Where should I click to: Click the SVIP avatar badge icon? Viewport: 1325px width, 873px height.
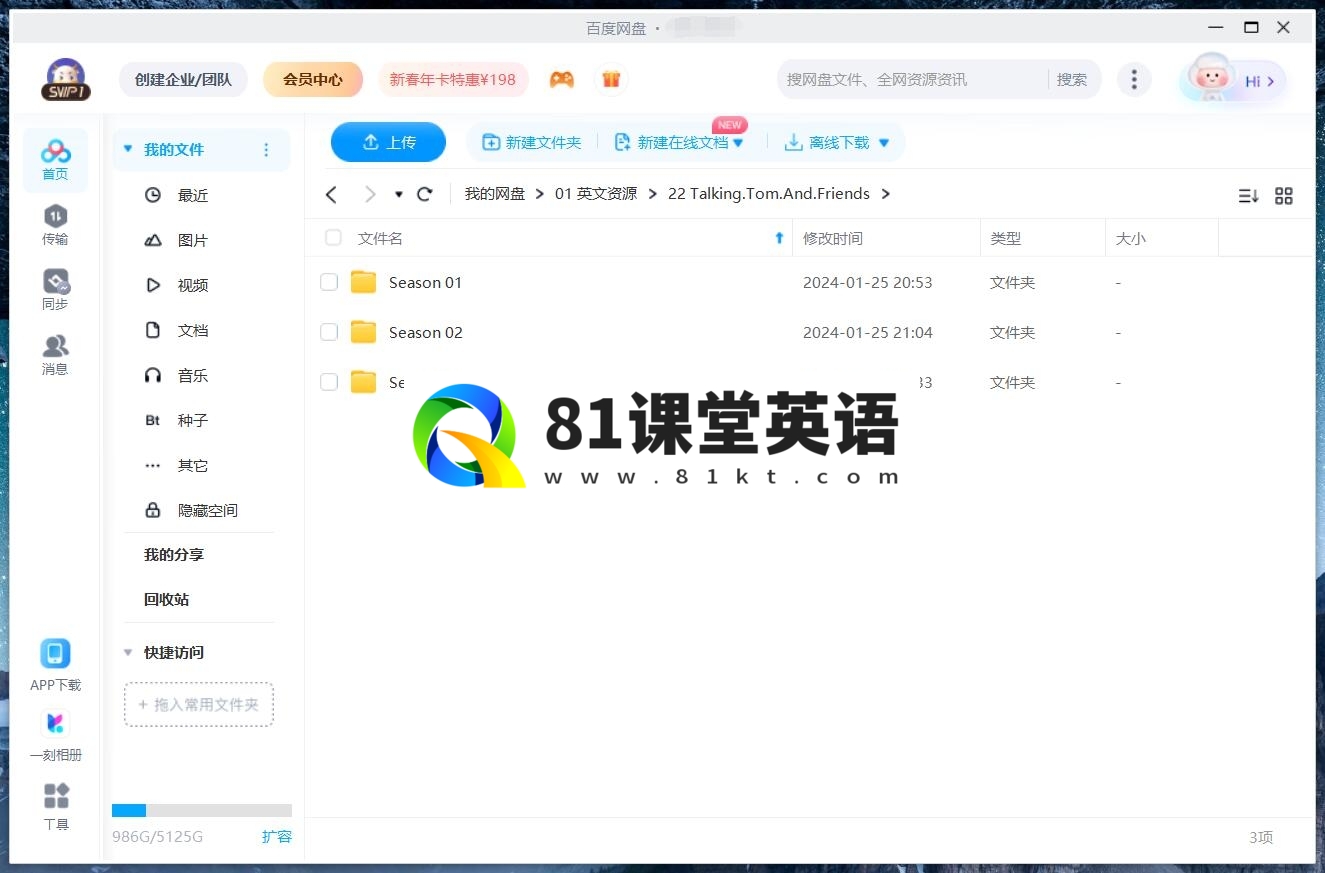pos(66,80)
